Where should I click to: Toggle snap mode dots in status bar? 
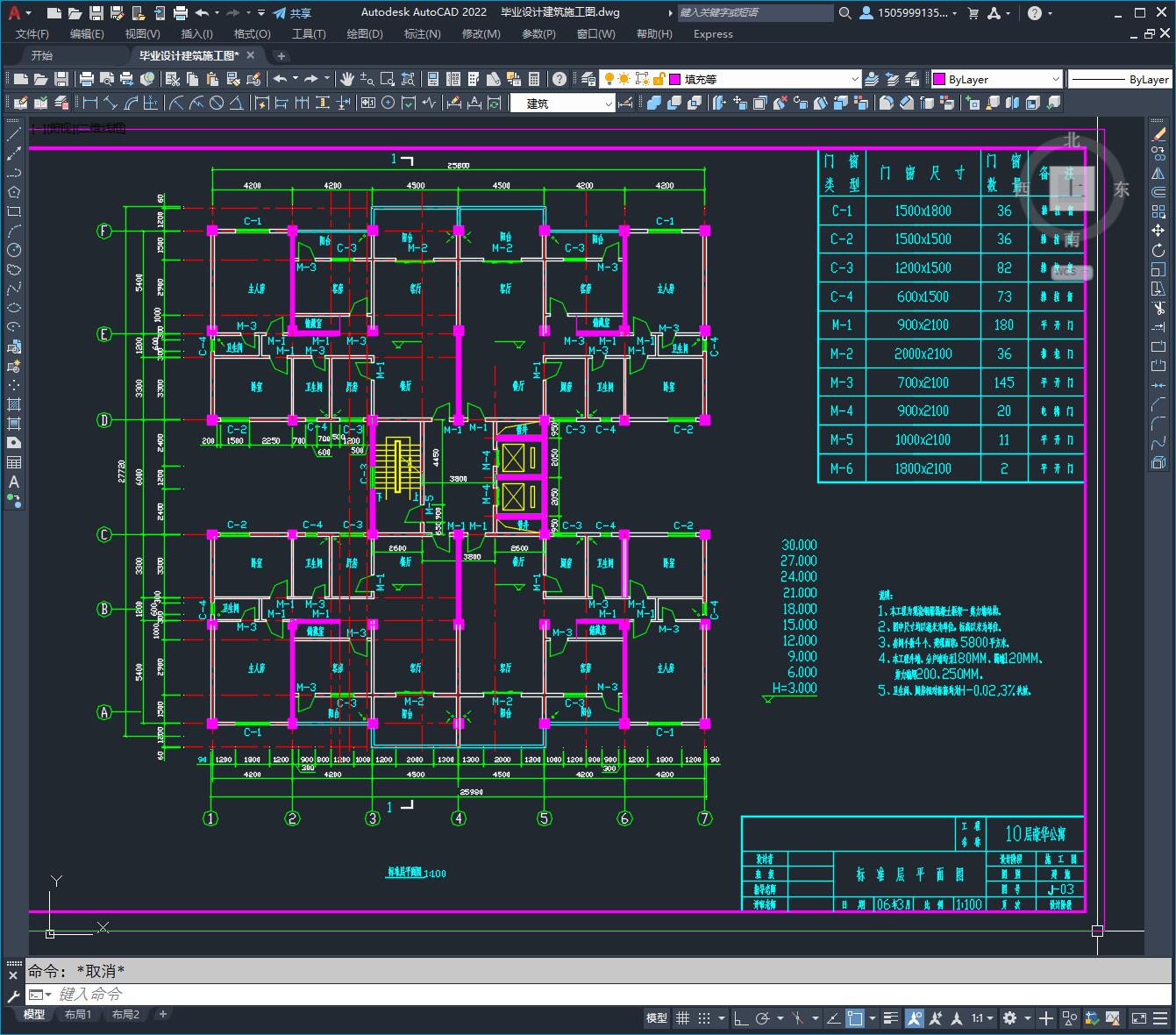pyautogui.click(x=704, y=1018)
